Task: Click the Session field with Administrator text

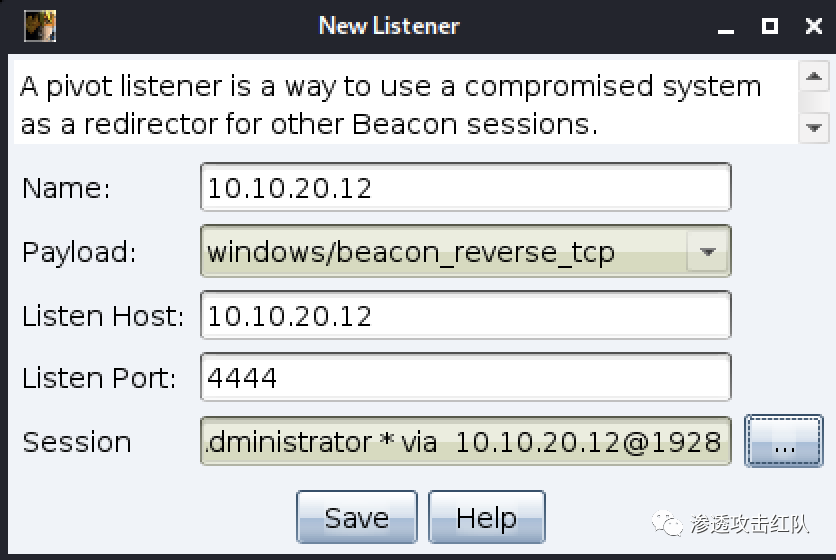Action: click(x=465, y=441)
